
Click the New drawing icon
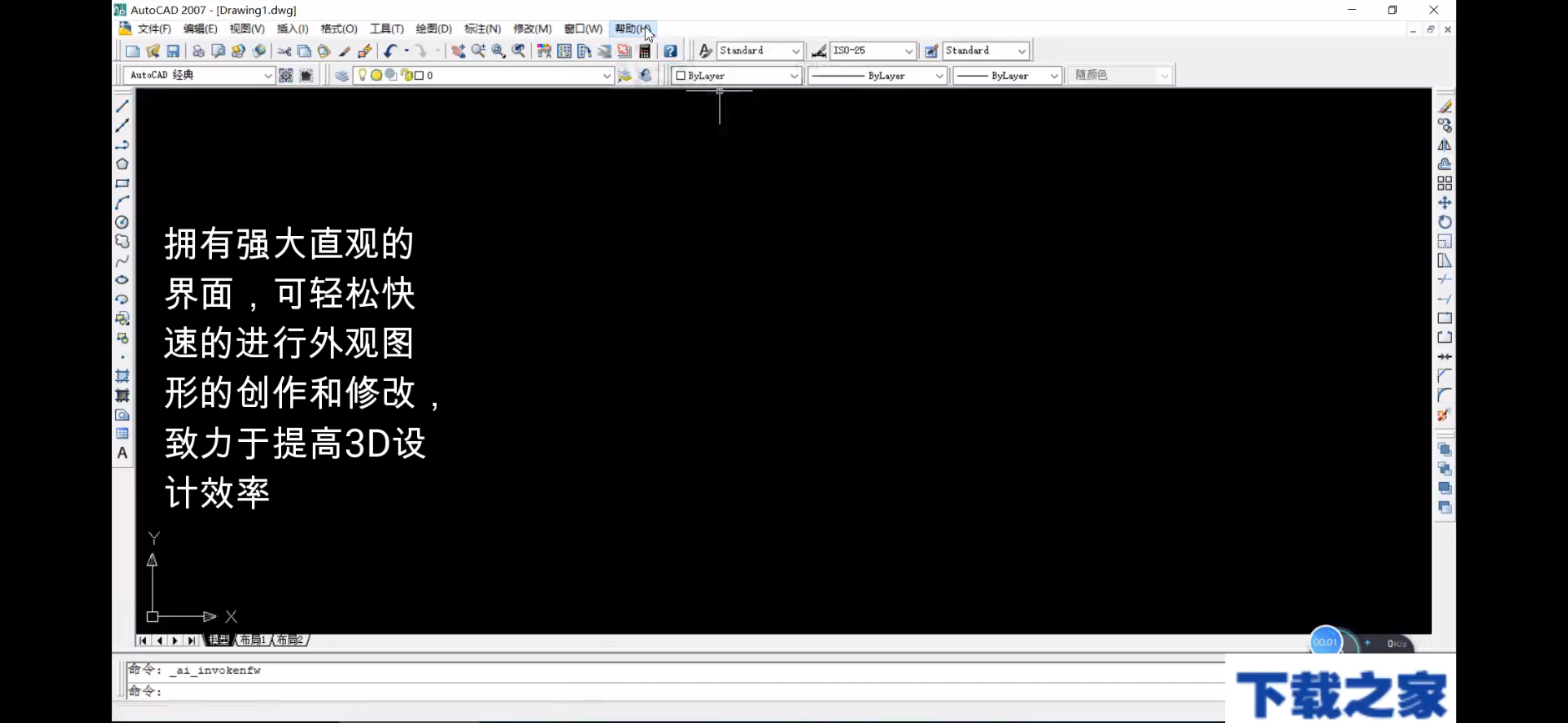133,51
